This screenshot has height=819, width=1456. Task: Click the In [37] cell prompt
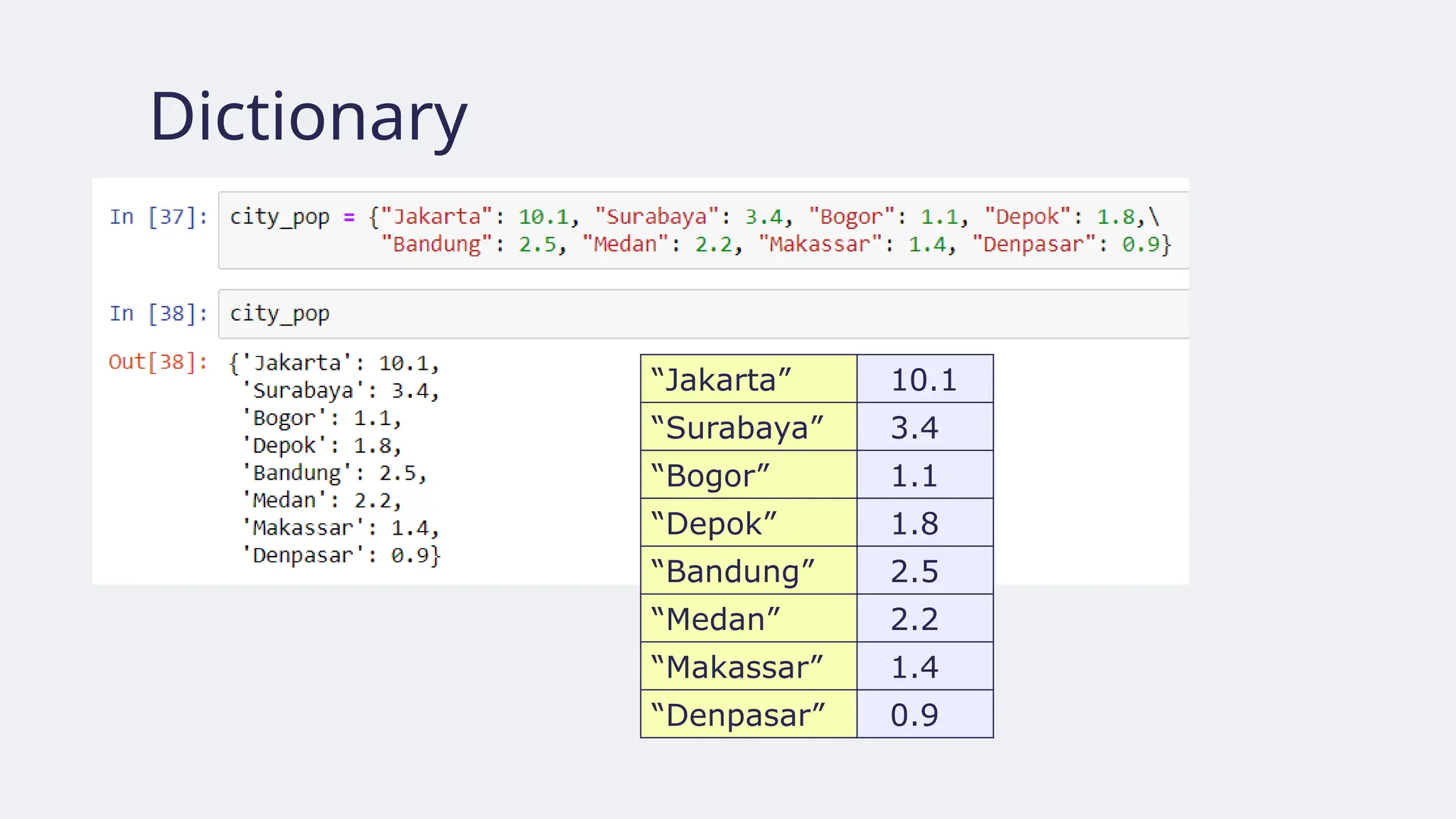pyautogui.click(x=159, y=216)
